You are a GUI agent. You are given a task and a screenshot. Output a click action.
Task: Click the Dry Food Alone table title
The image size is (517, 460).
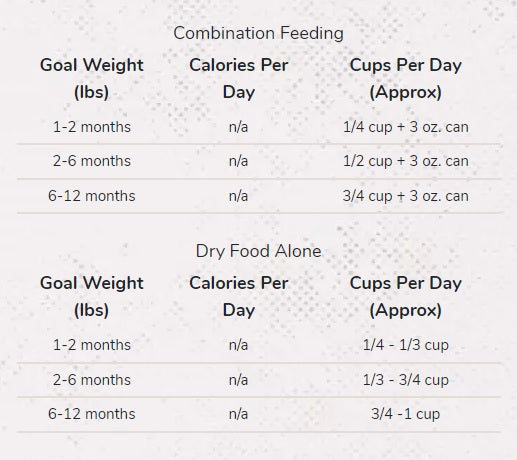pos(258,251)
